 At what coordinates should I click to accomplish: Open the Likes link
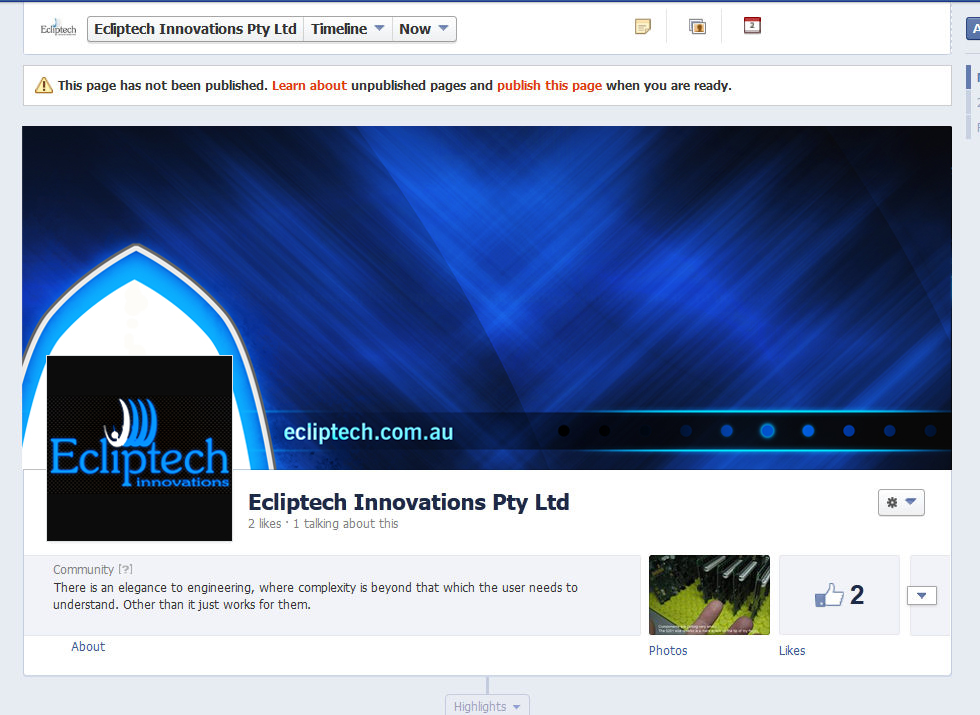pos(792,651)
